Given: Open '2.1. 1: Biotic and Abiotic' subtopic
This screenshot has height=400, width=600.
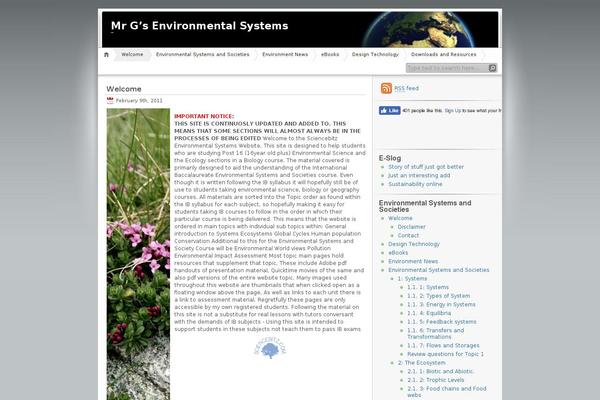Looking at the screenshot, I should click(x=440, y=371).
